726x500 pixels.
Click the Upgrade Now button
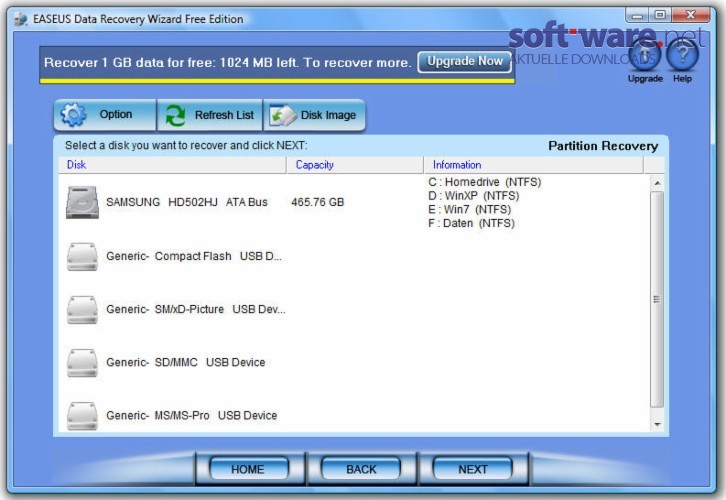click(464, 62)
